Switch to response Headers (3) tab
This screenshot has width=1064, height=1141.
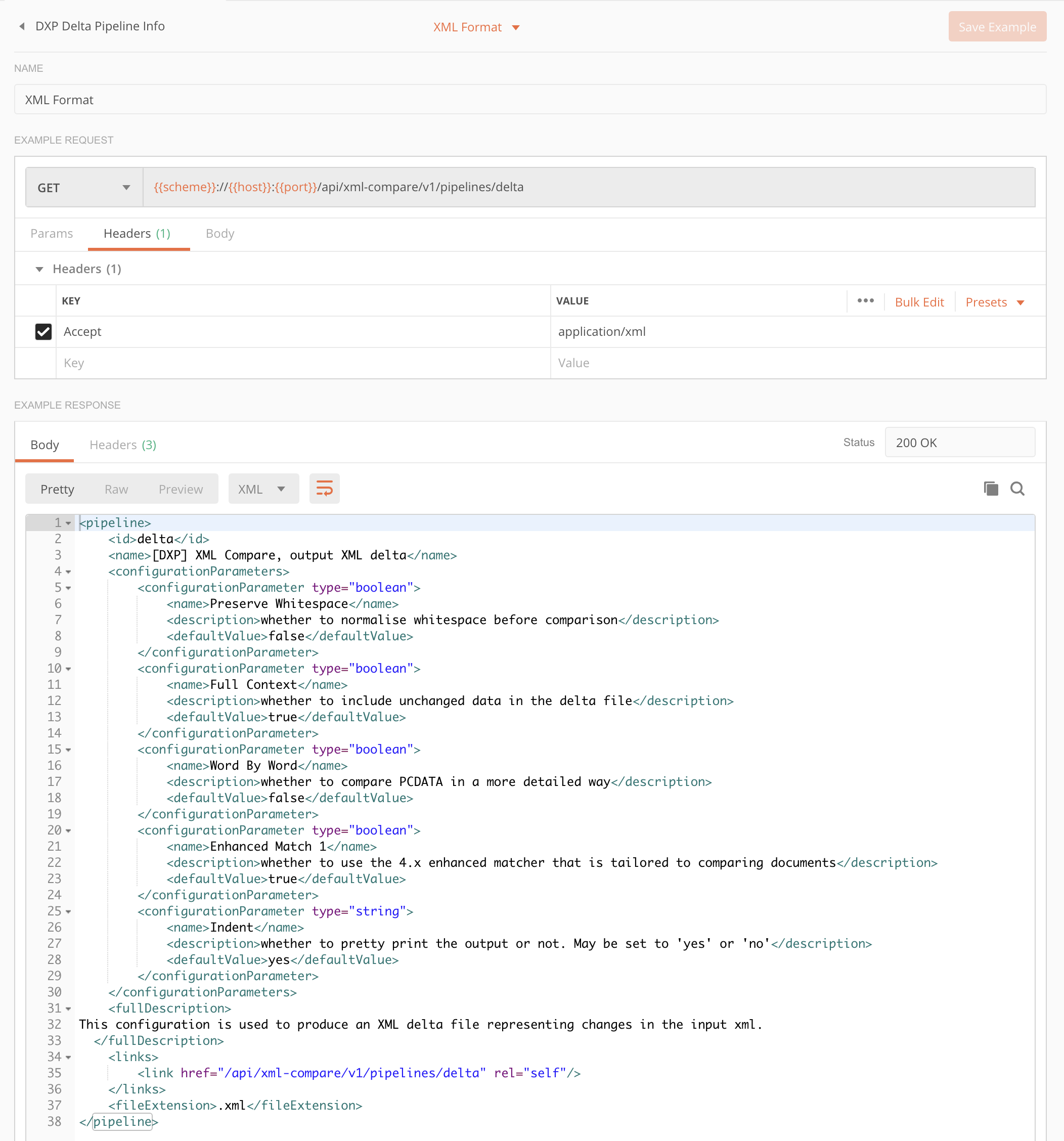[x=123, y=445]
